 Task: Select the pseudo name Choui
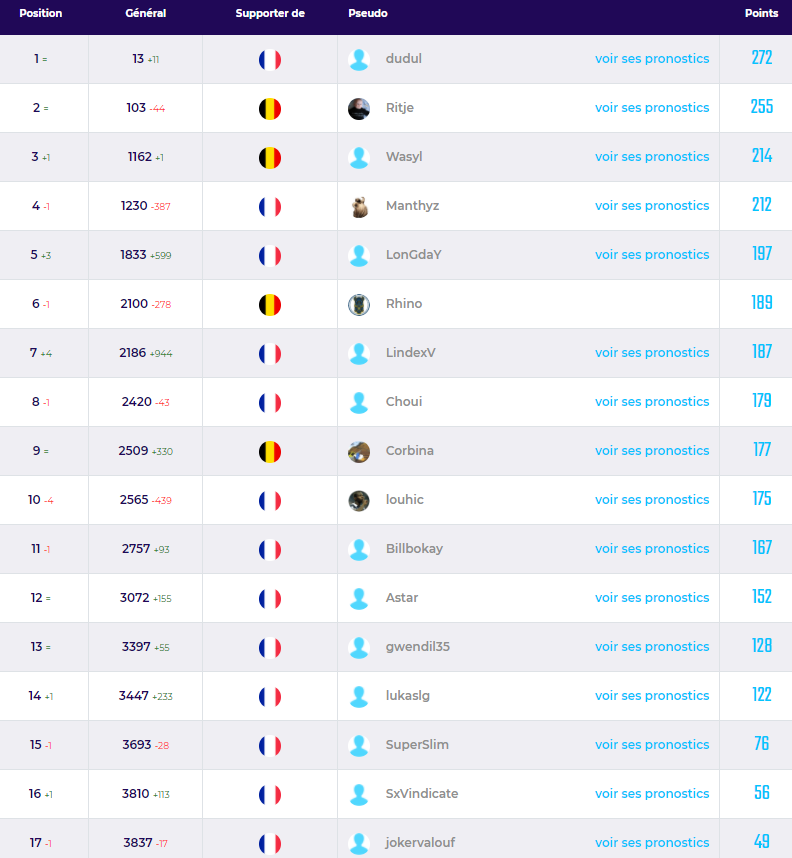404,402
